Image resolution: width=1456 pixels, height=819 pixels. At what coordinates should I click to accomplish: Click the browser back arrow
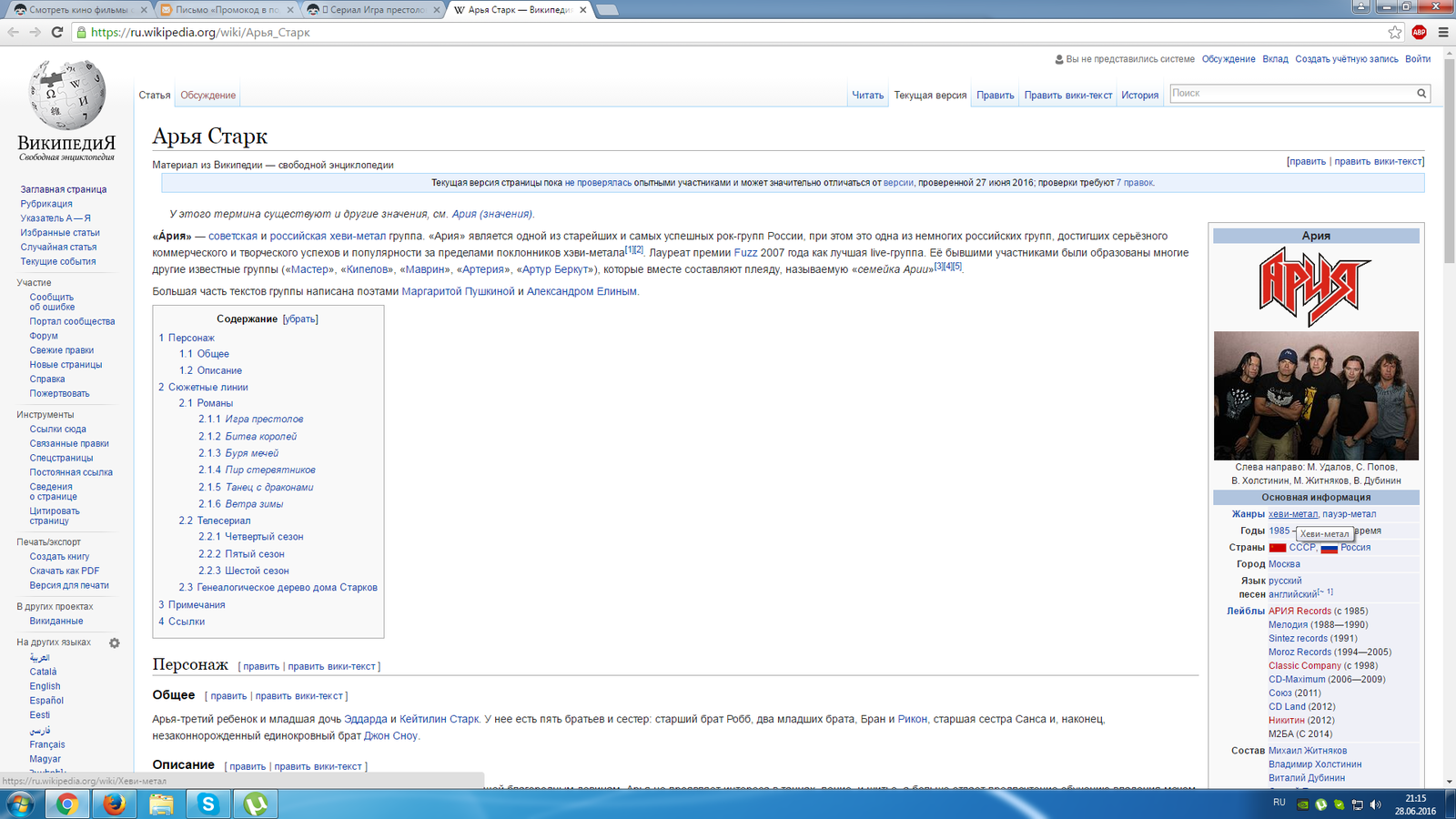(x=13, y=32)
